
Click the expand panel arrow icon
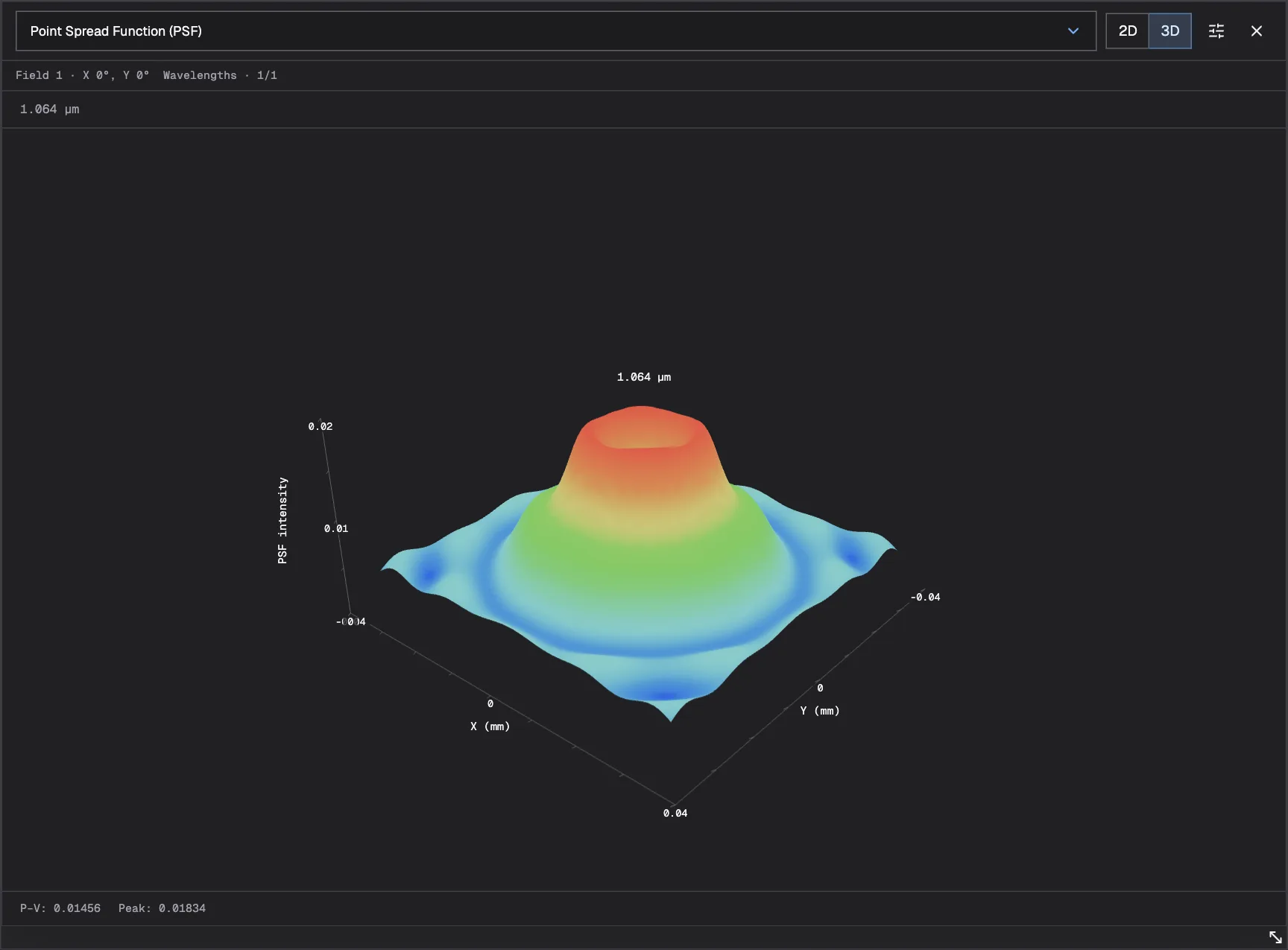(1275, 937)
